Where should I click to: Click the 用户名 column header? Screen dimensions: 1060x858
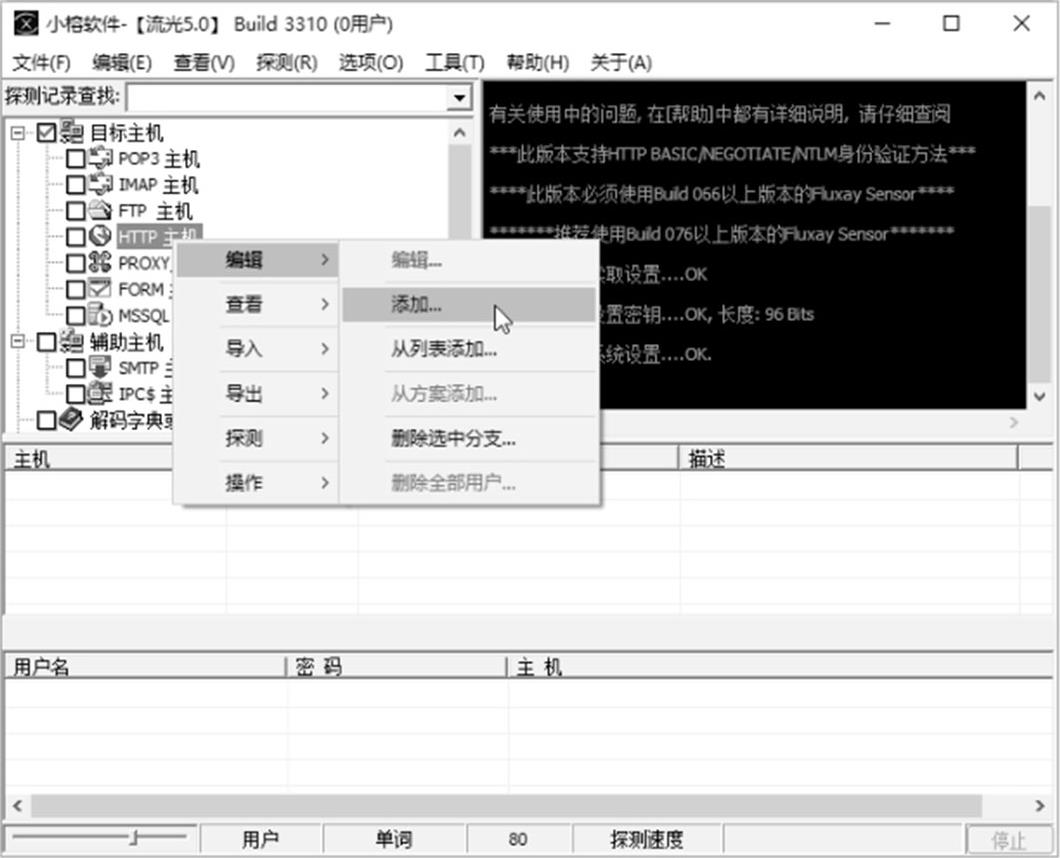145,667
